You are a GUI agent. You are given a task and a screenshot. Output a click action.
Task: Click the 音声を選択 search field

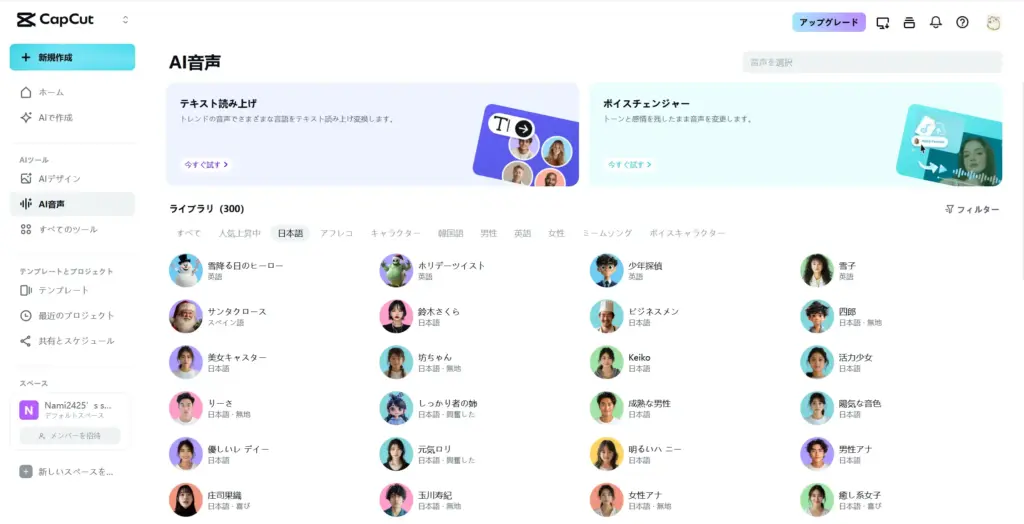click(x=871, y=62)
